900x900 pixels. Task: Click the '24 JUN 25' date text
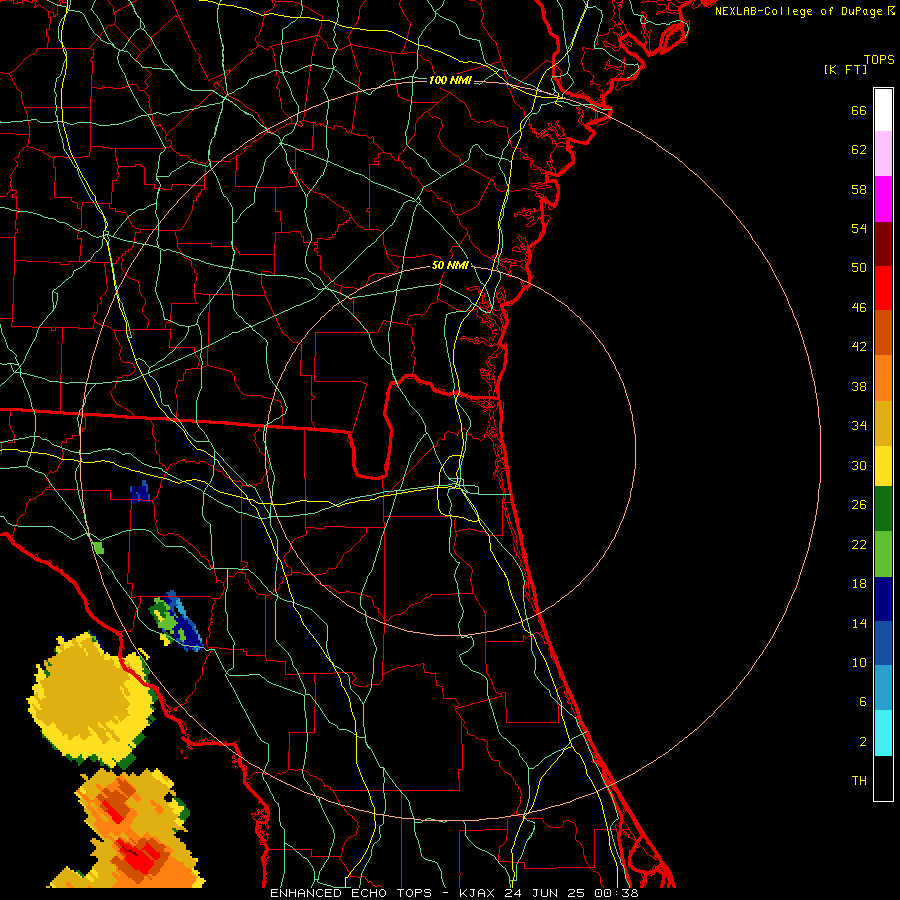coord(543,893)
